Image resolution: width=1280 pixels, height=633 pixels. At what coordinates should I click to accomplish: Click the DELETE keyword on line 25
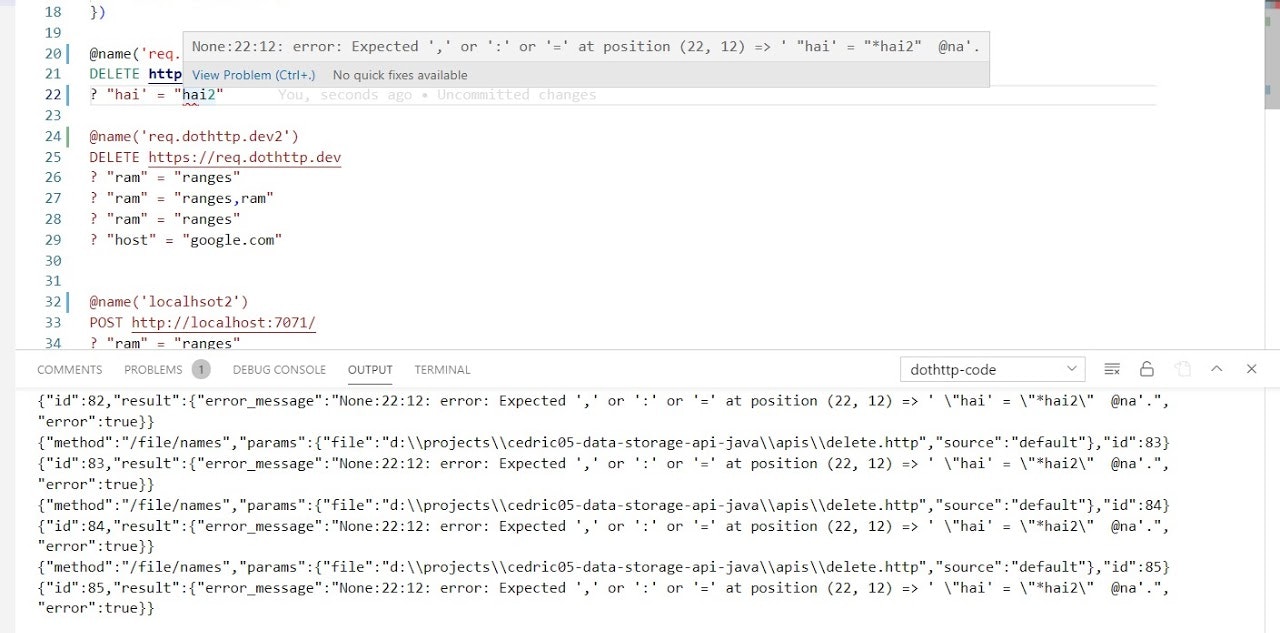pos(114,157)
